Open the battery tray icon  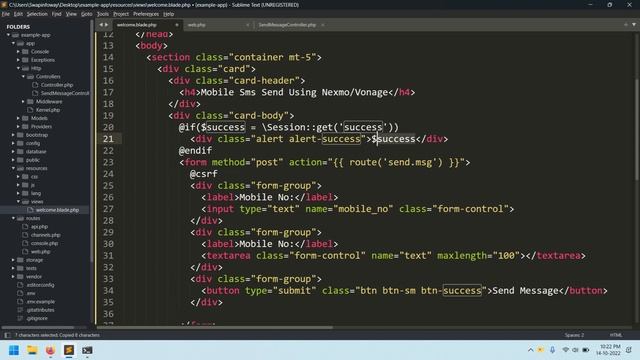tap(585, 350)
